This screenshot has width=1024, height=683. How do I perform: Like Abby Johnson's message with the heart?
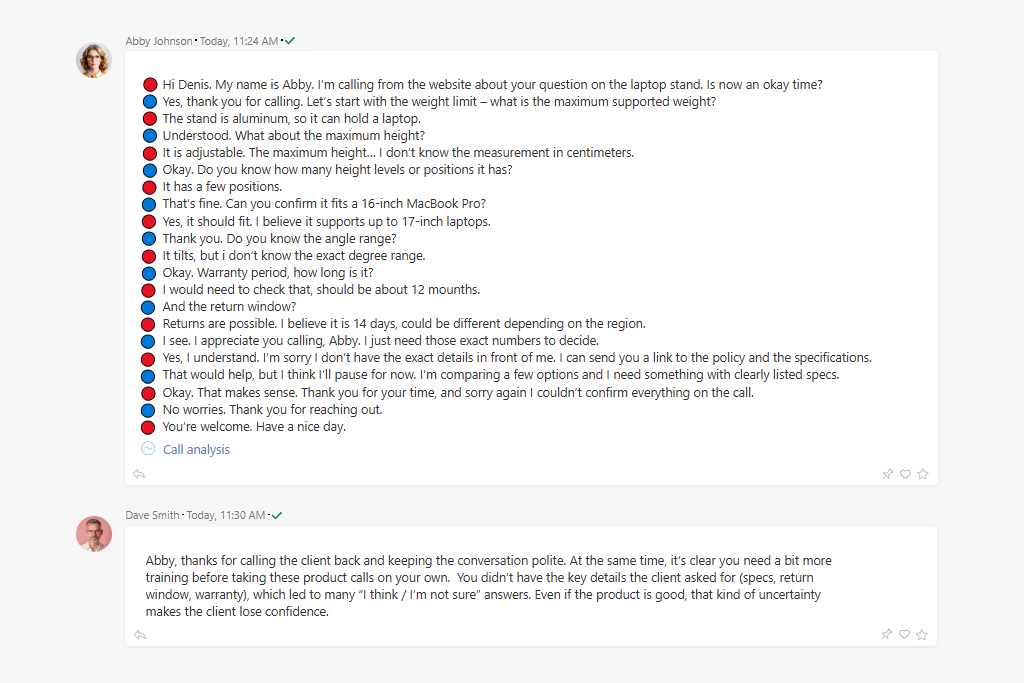(905, 474)
